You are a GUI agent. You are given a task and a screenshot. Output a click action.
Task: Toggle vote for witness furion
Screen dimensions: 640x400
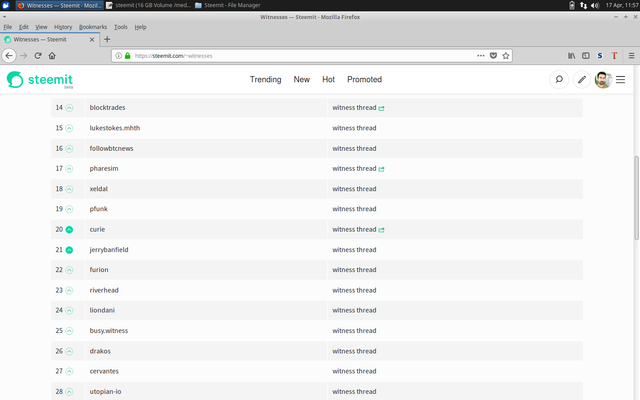pyautogui.click(x=69, y=270)
